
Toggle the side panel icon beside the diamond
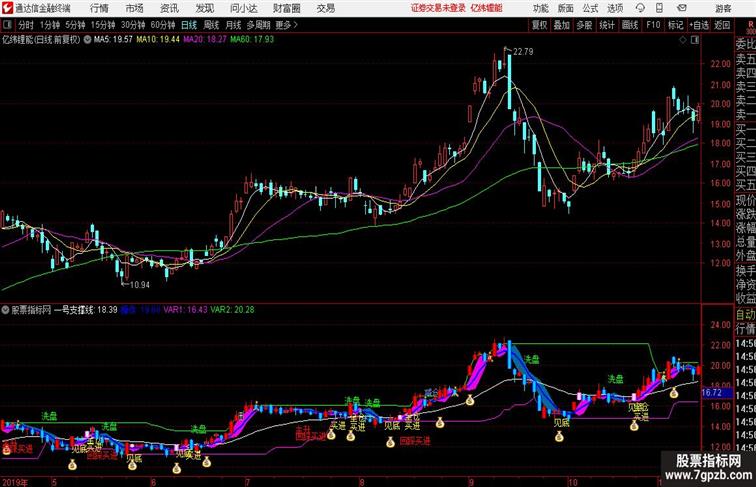click(695, 40)
